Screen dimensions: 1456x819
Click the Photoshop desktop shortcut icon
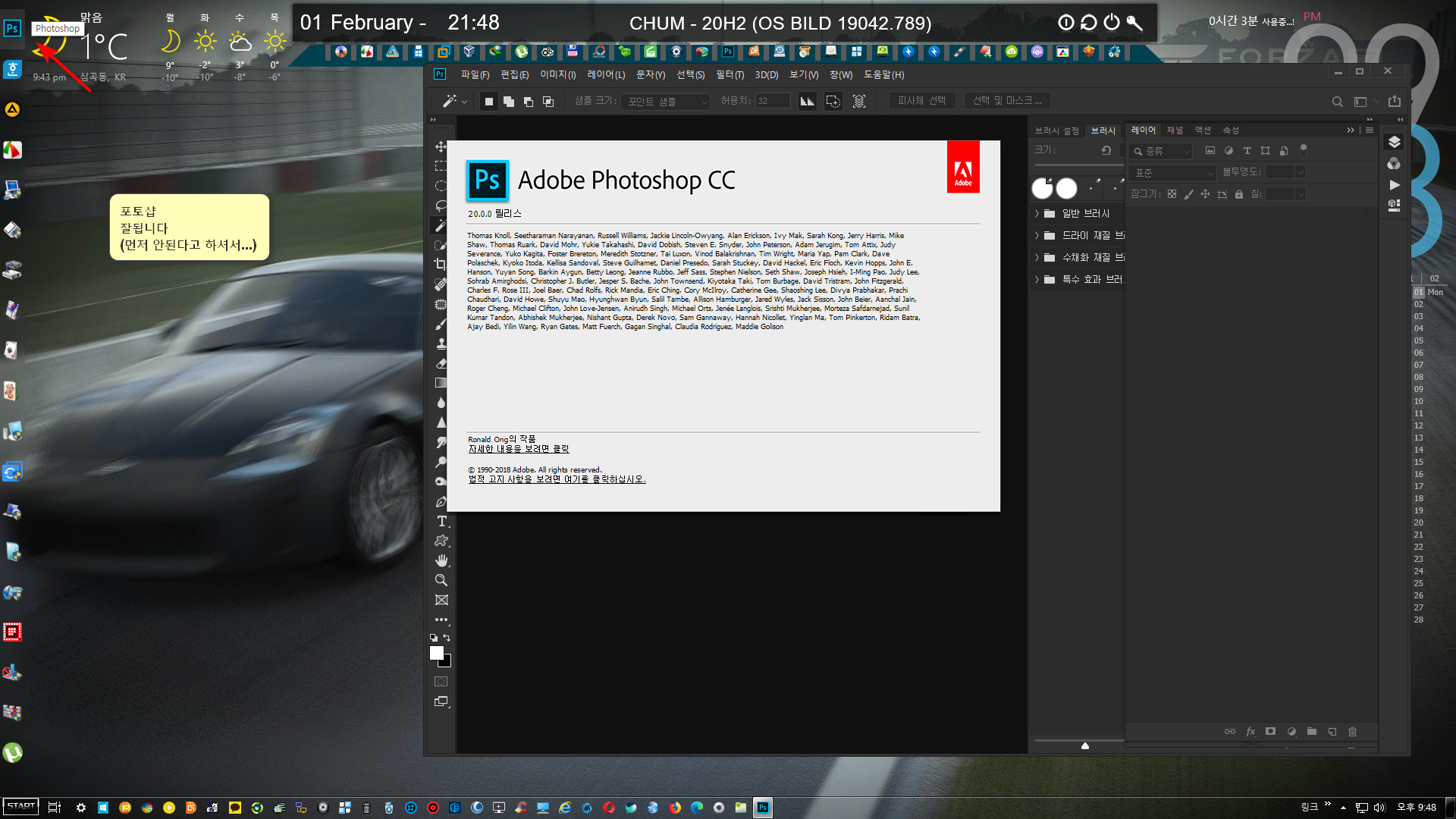[12, 28]
